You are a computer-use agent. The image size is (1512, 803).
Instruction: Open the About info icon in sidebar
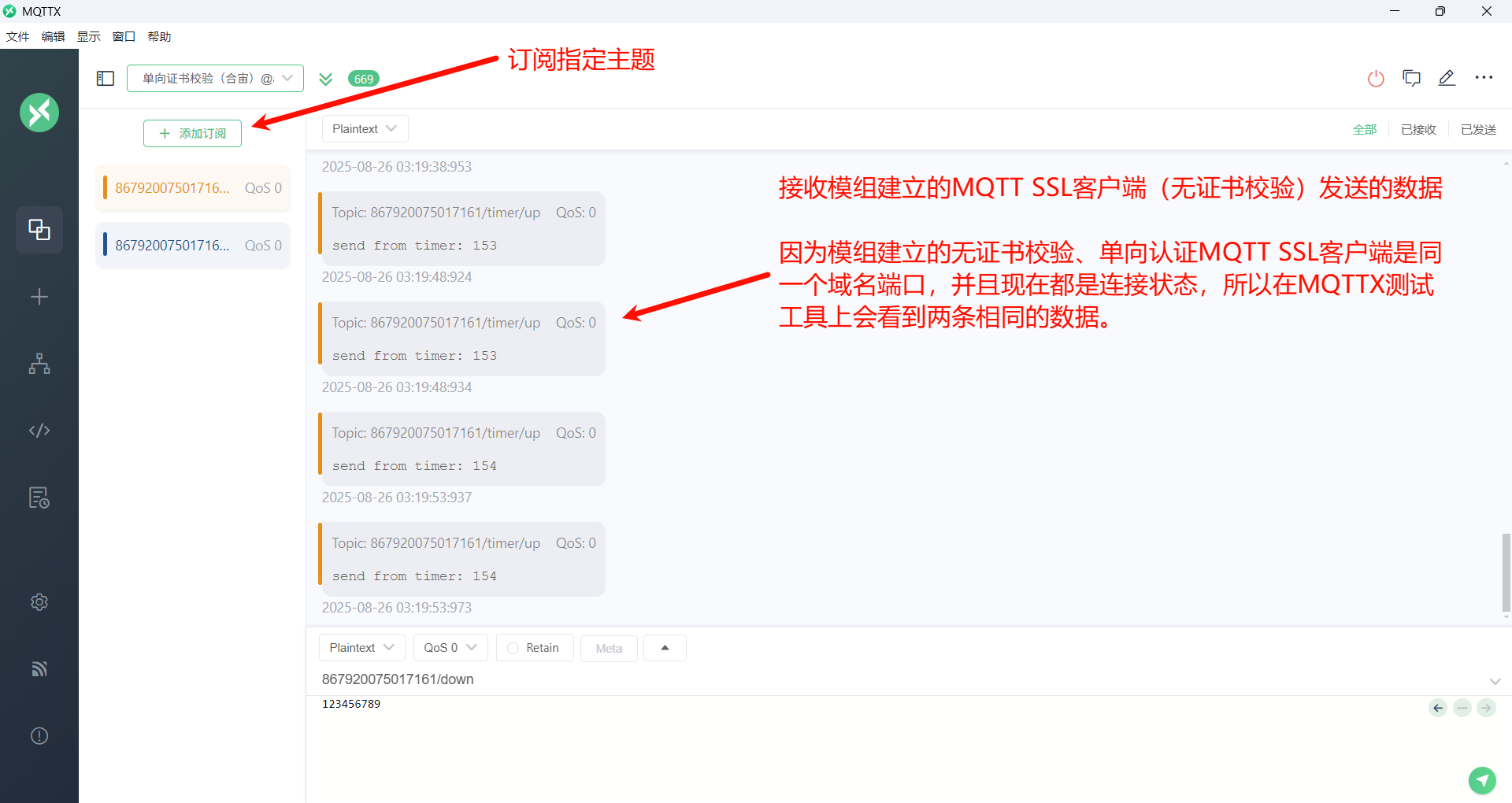tap(39, 736)
